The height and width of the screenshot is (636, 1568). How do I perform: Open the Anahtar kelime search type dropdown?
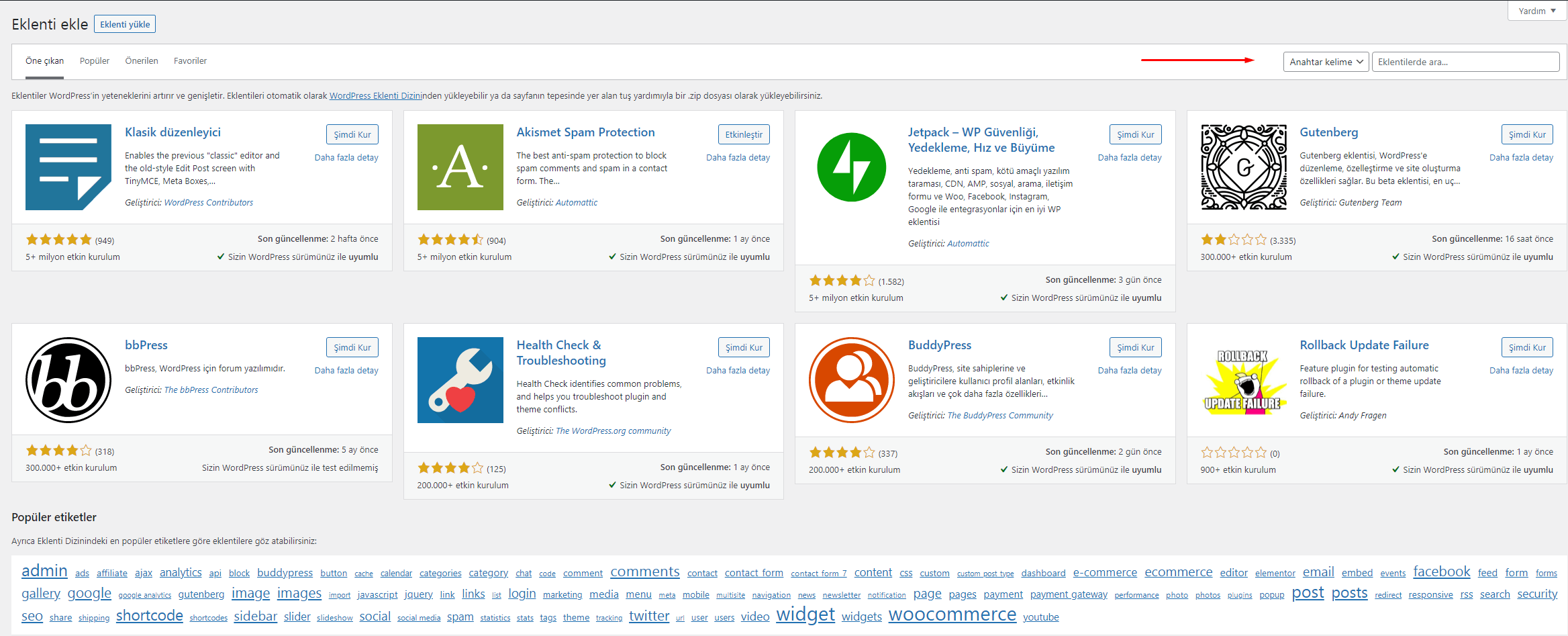(x=1326, y=62)
